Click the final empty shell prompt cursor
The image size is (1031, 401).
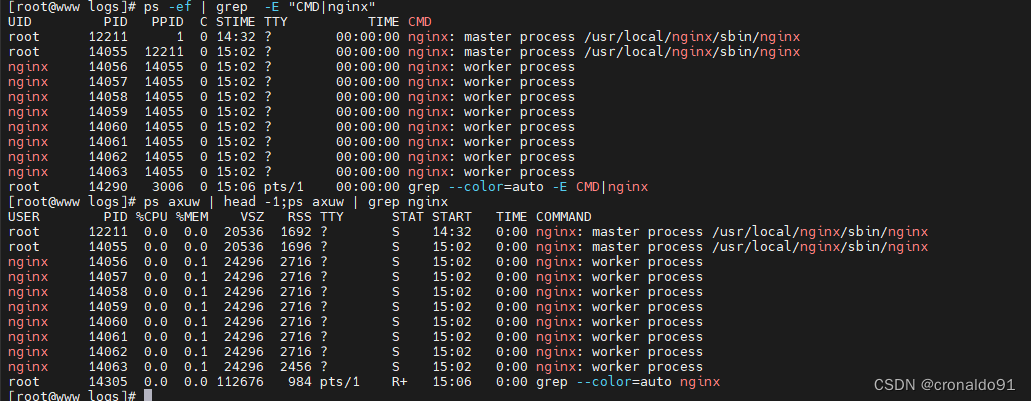pyautogui.click(x=147, y=397)
